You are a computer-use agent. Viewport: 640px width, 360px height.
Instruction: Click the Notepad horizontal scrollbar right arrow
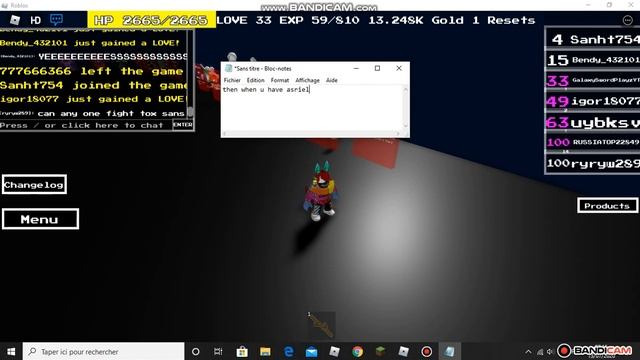(398, 133)
